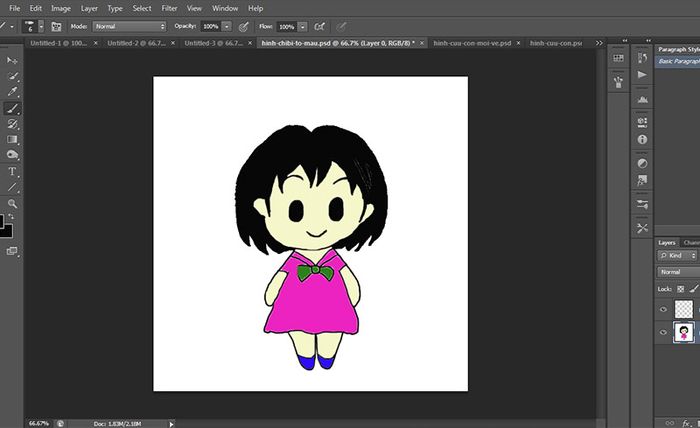
Task: Open brush preset picker dropdown
Action: pos(41,27)
